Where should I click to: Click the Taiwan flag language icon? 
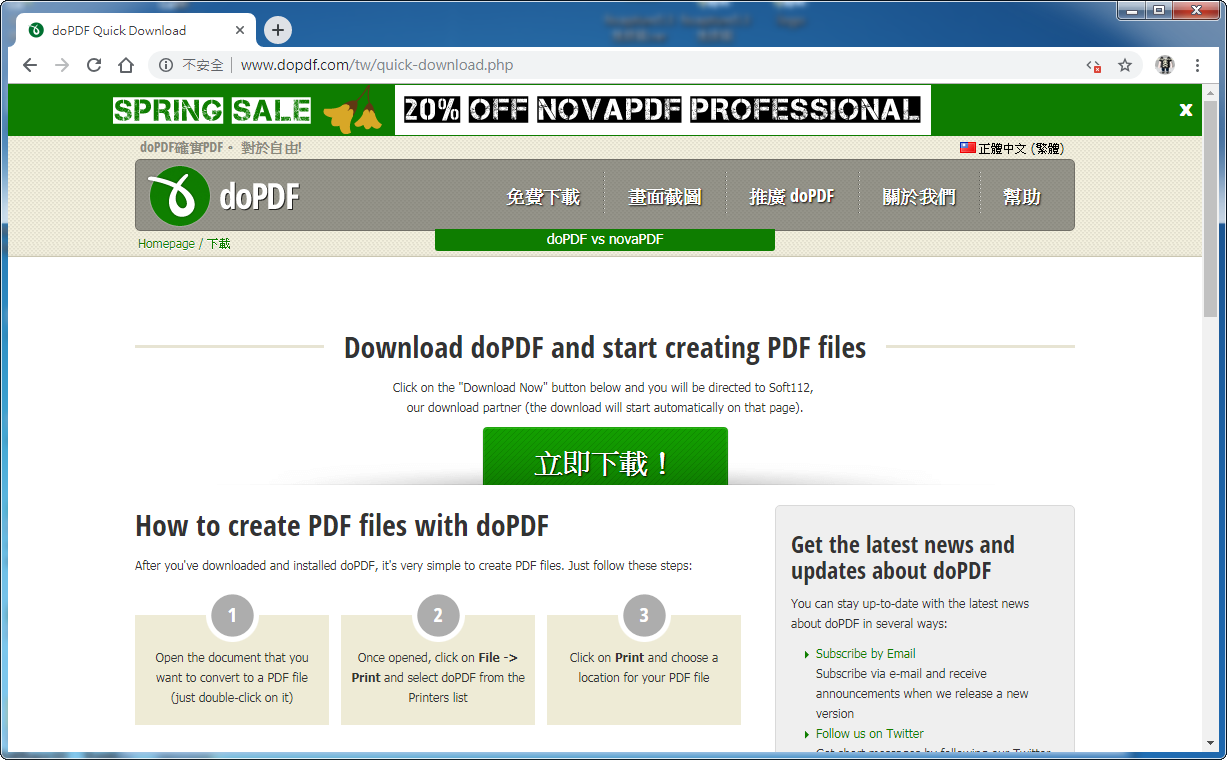click(968, 147)
